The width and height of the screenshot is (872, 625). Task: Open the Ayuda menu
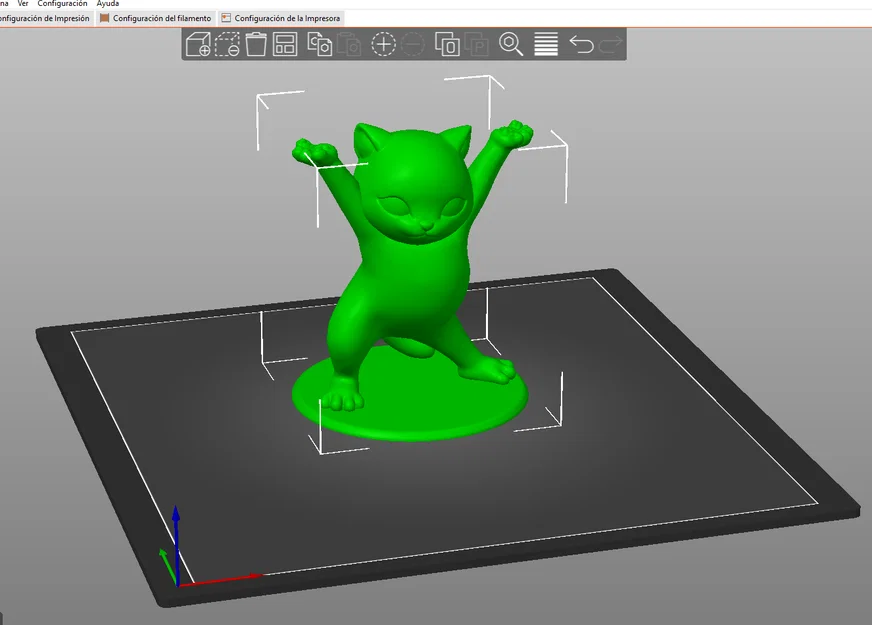pos(108,3)
